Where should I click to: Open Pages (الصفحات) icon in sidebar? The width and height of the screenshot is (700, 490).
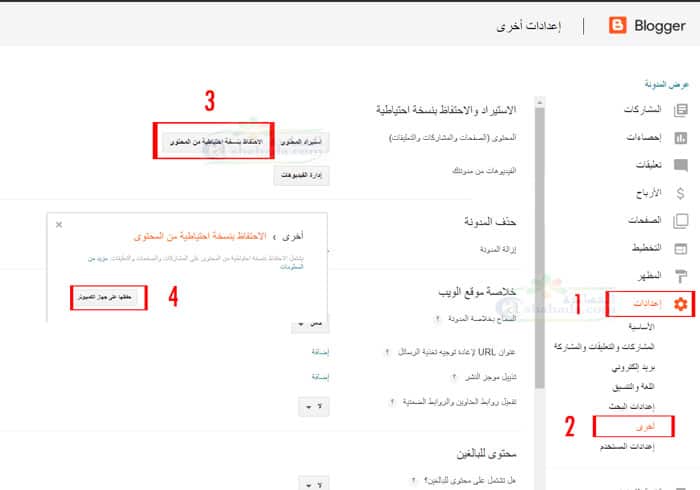point(681,221)
